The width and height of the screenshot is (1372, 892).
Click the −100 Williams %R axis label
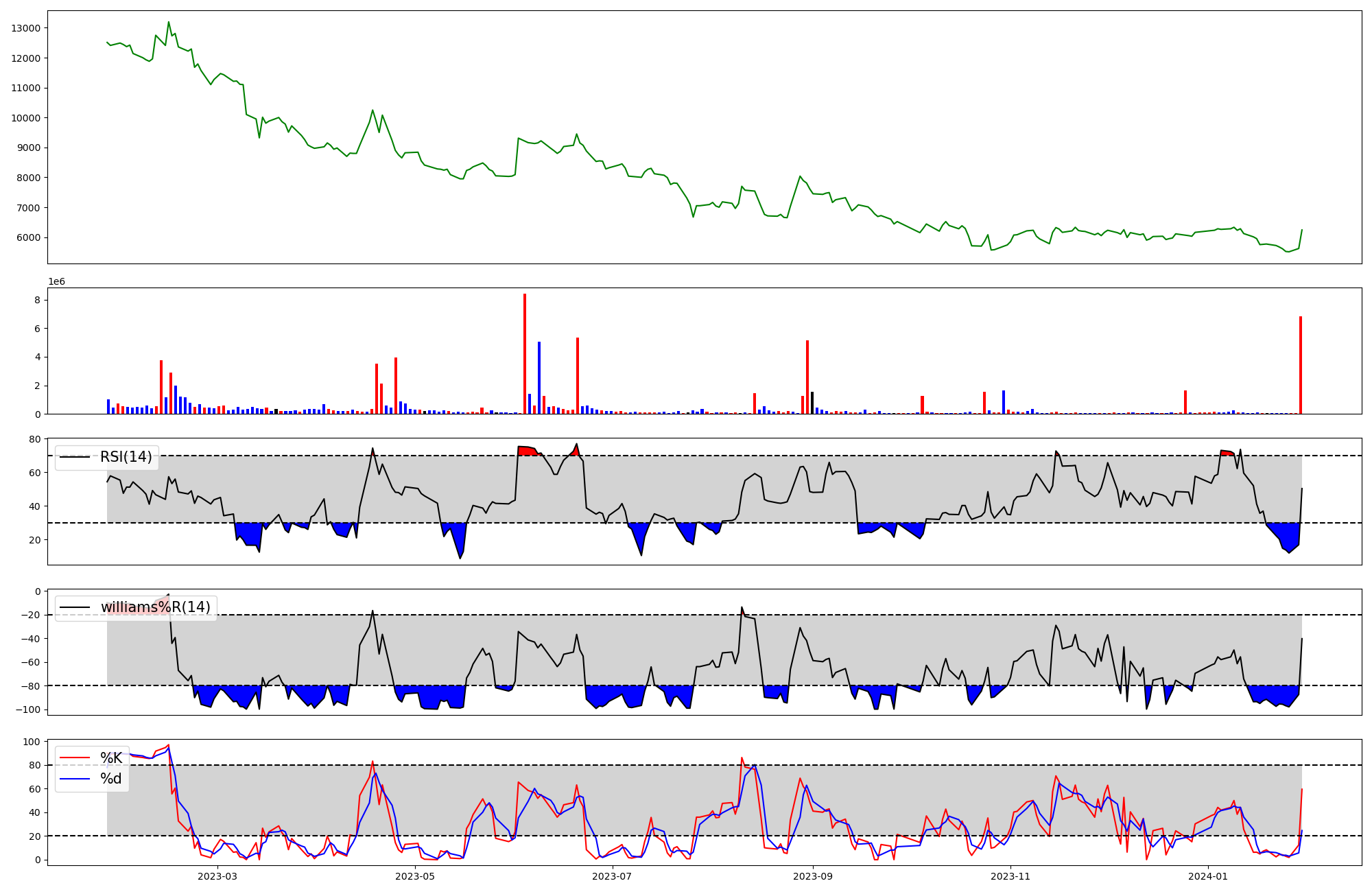tap(28, 709)
